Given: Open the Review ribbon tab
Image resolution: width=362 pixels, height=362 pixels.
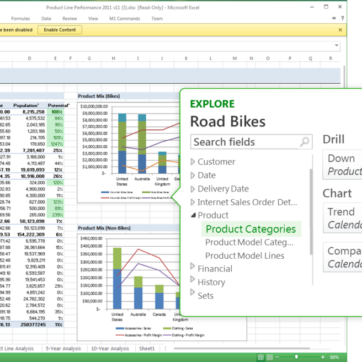Looking at the screenshot, I should click(69, 19).
